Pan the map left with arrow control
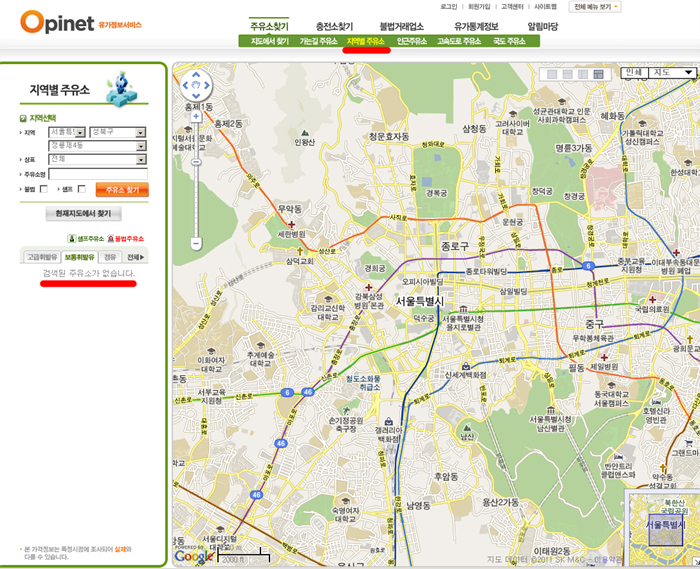Screen dimensions: 700x569 186,85
